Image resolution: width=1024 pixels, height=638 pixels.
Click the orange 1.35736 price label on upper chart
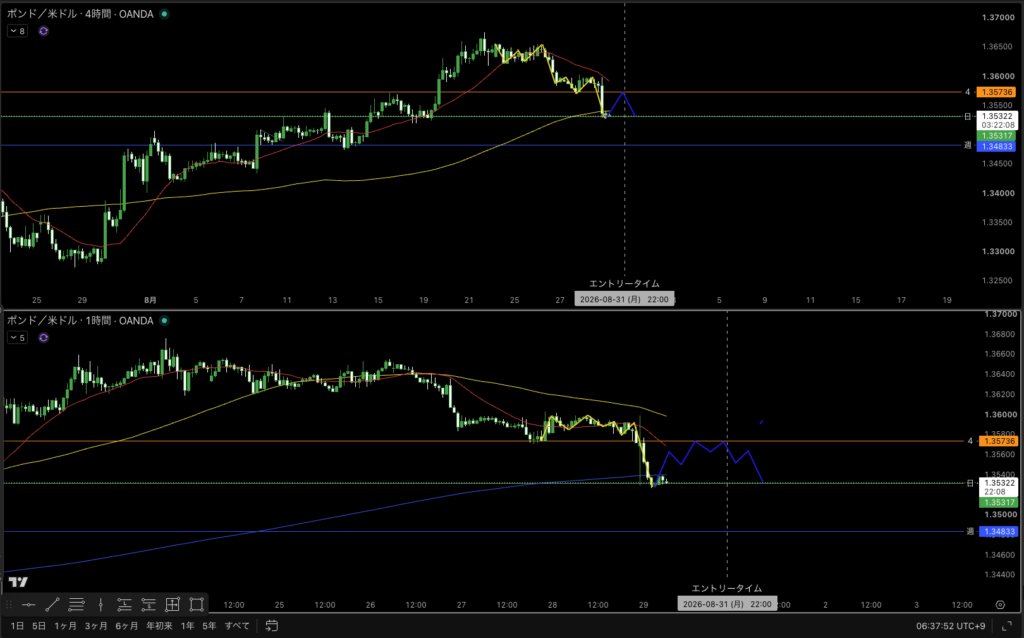pos(997,92)
